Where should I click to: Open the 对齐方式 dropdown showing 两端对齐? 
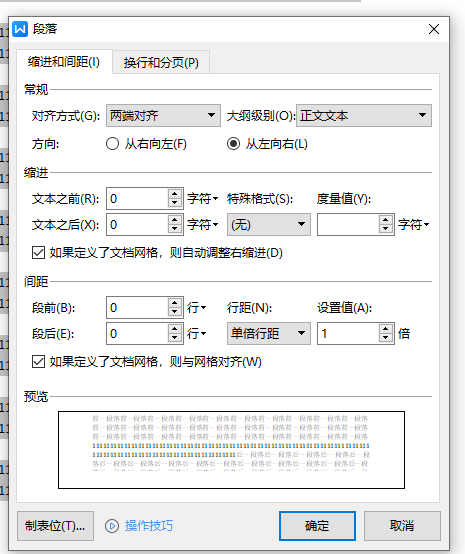[x=163, y=116]
